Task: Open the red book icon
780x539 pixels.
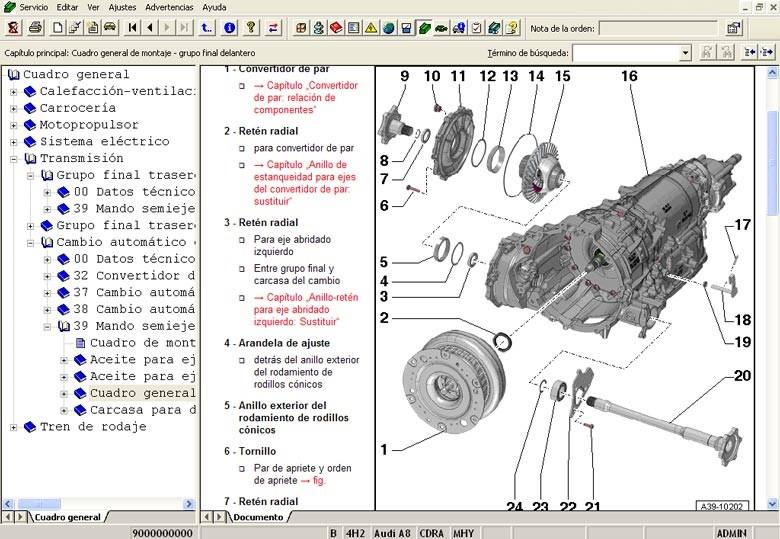Action: point(336,27)
